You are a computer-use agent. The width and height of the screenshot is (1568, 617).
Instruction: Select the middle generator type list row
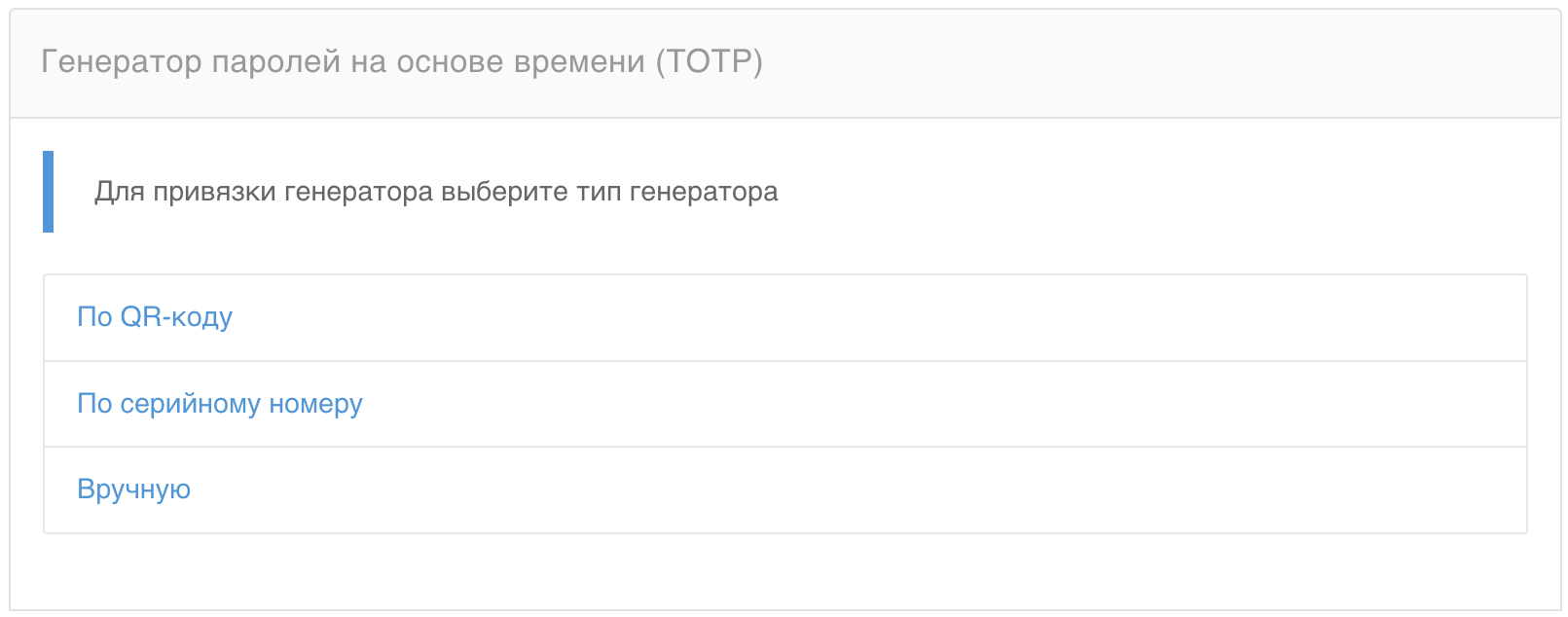[784, 404]
